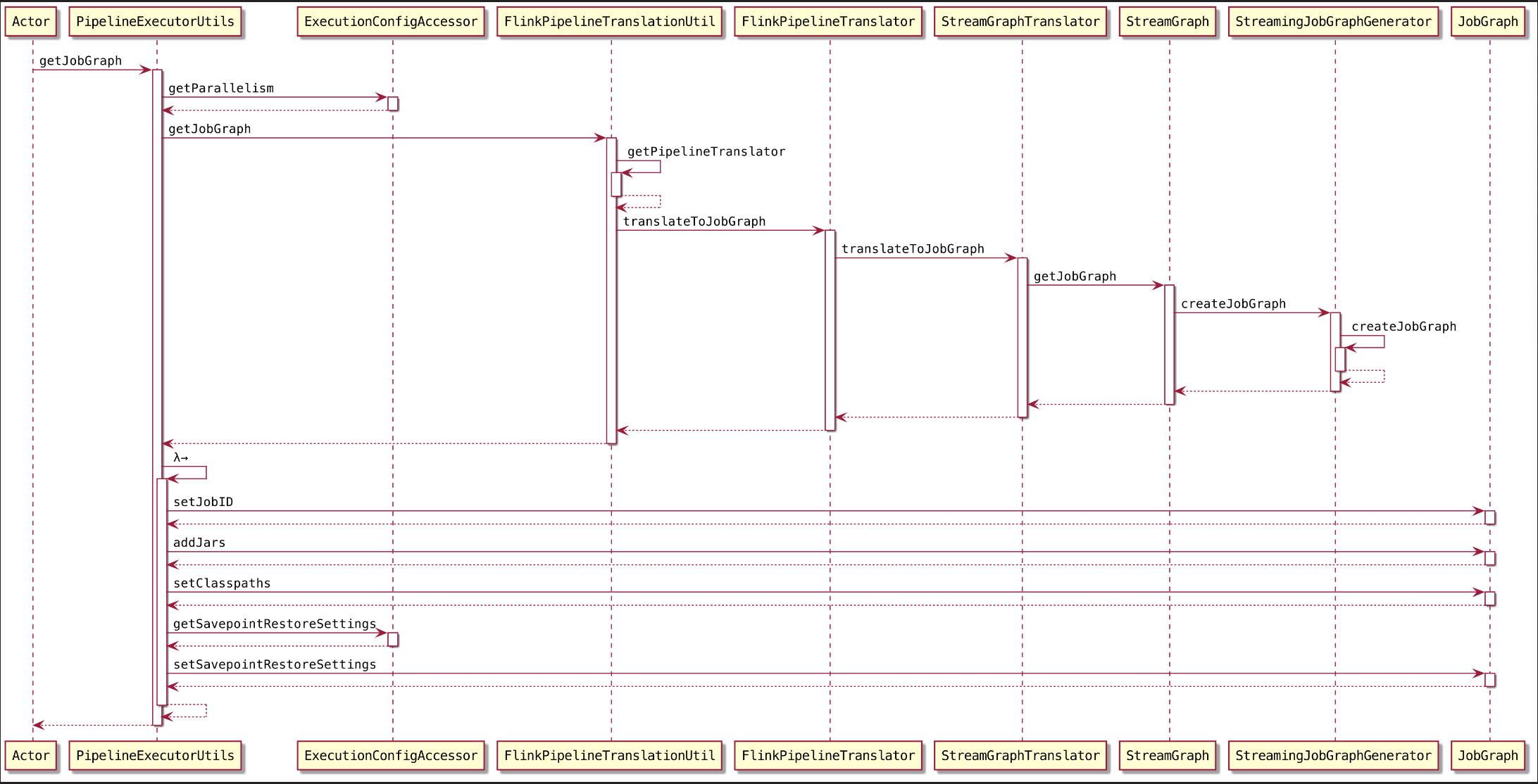
Task: Select the getPipelineTranslator self-call label
Action: point(706,152)
